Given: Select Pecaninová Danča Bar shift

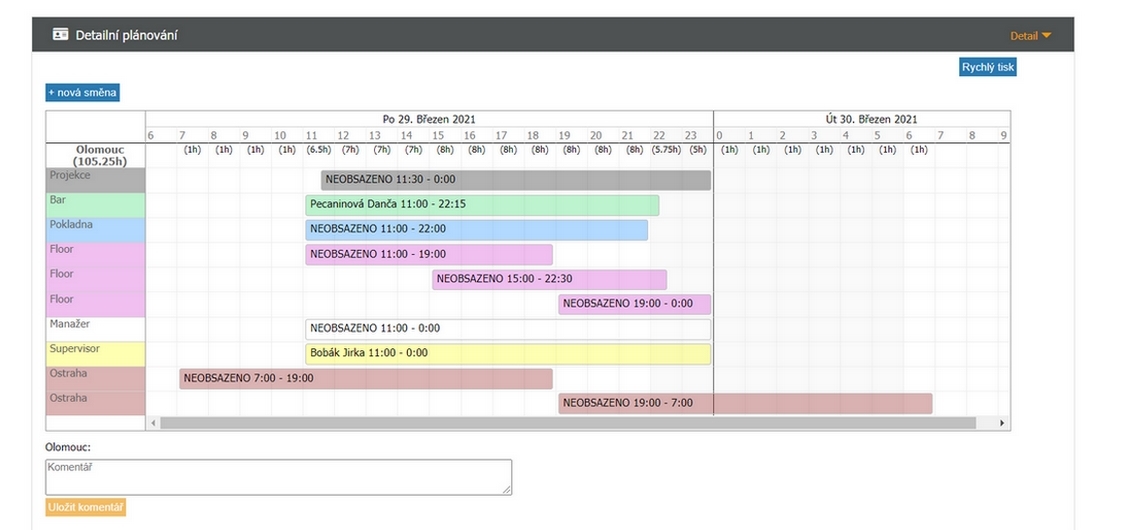Looking at the screenshot, I should click(x=482, y=205).
